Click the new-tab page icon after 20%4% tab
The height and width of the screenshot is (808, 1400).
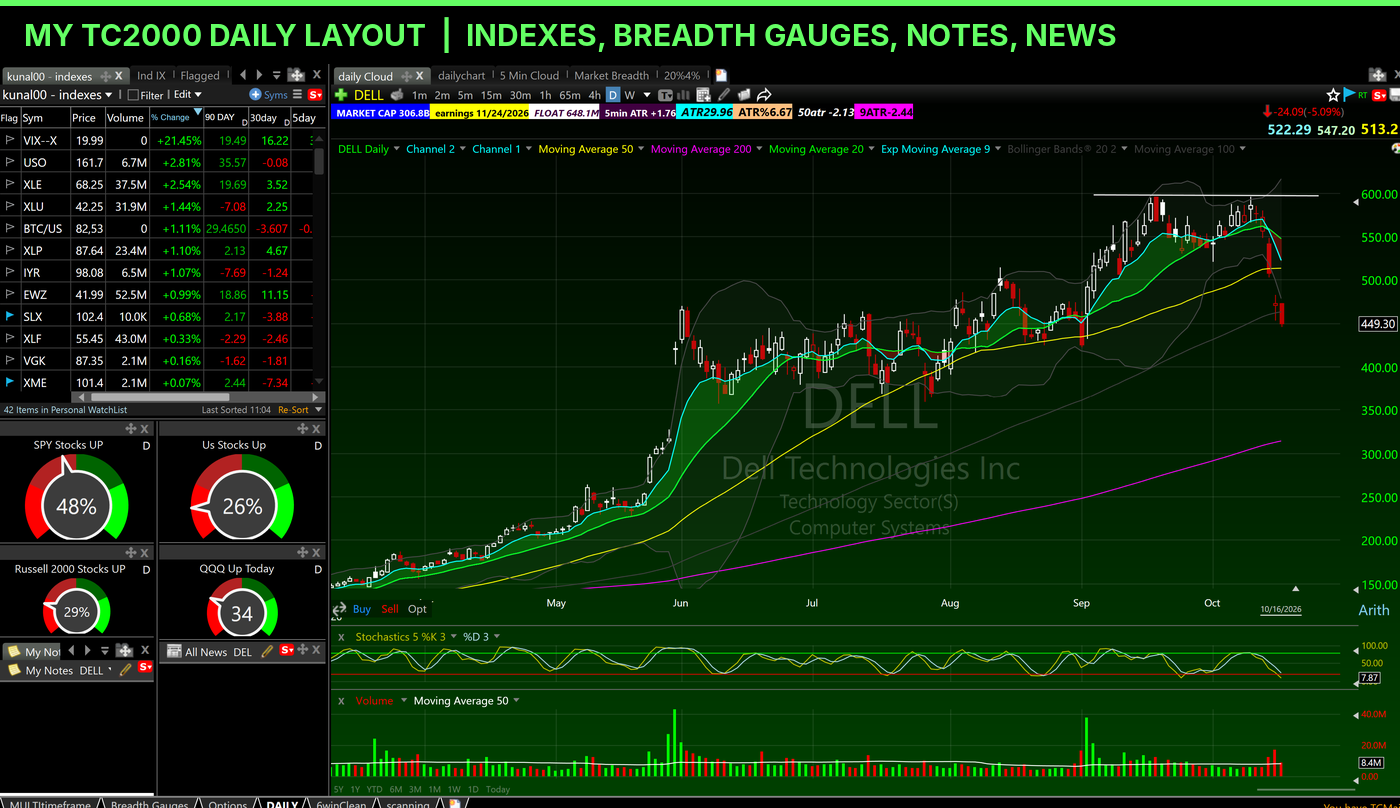coord(721,76)
